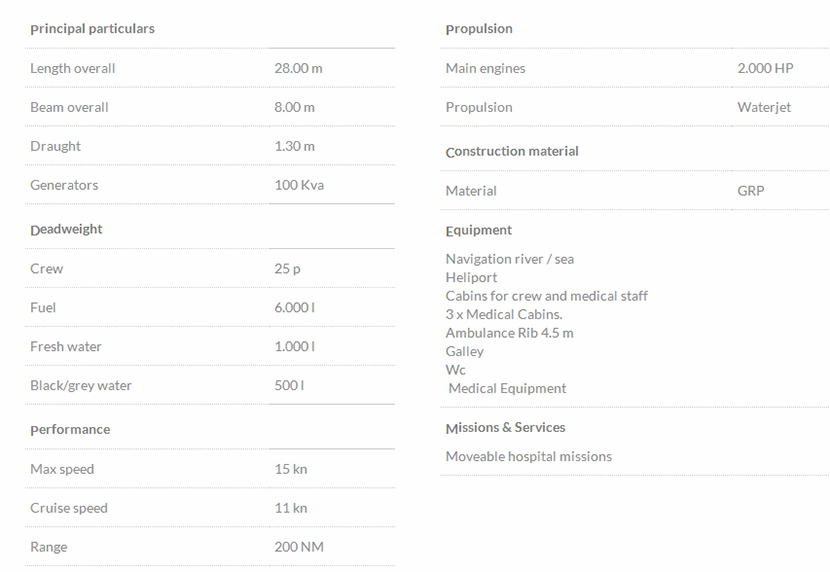
Task: Select the Length overall value 28.00 m
Action: [298, 68]
